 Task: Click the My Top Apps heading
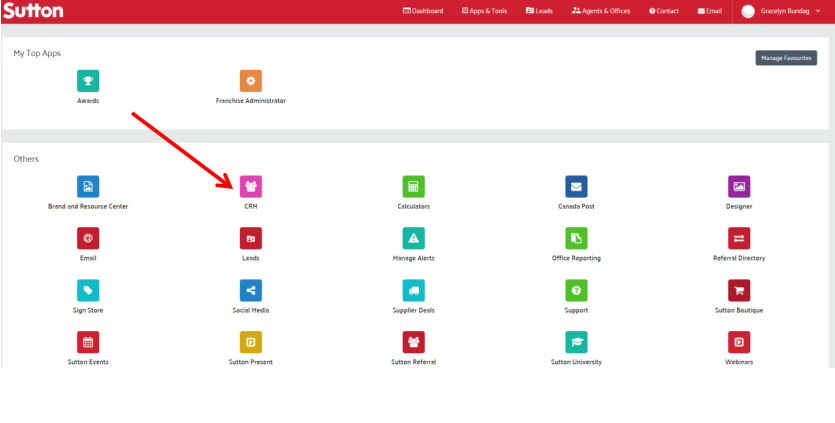[x=37, y=53]
